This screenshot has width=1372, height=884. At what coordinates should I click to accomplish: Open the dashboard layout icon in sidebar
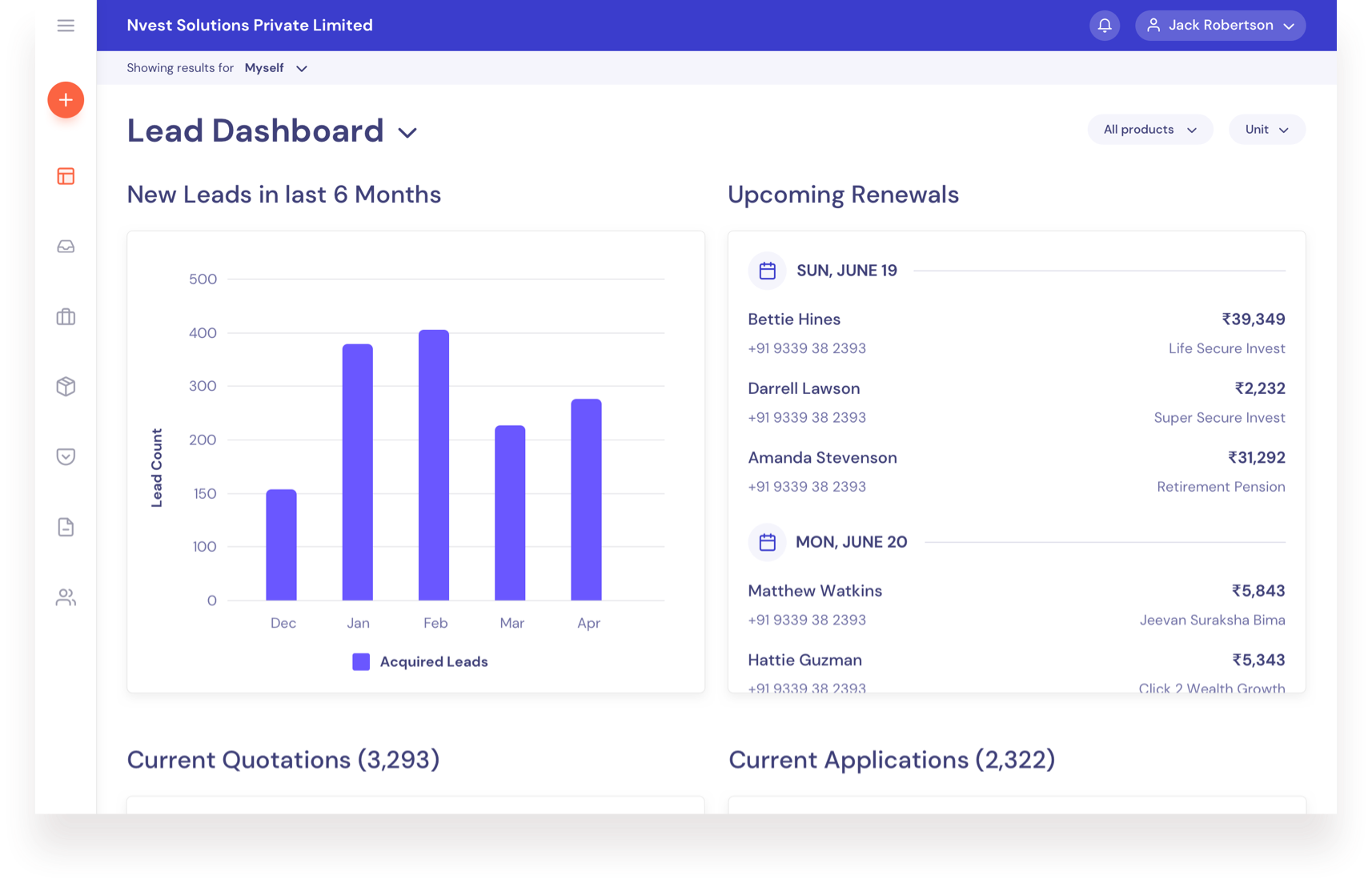click(x=66, y=176)
